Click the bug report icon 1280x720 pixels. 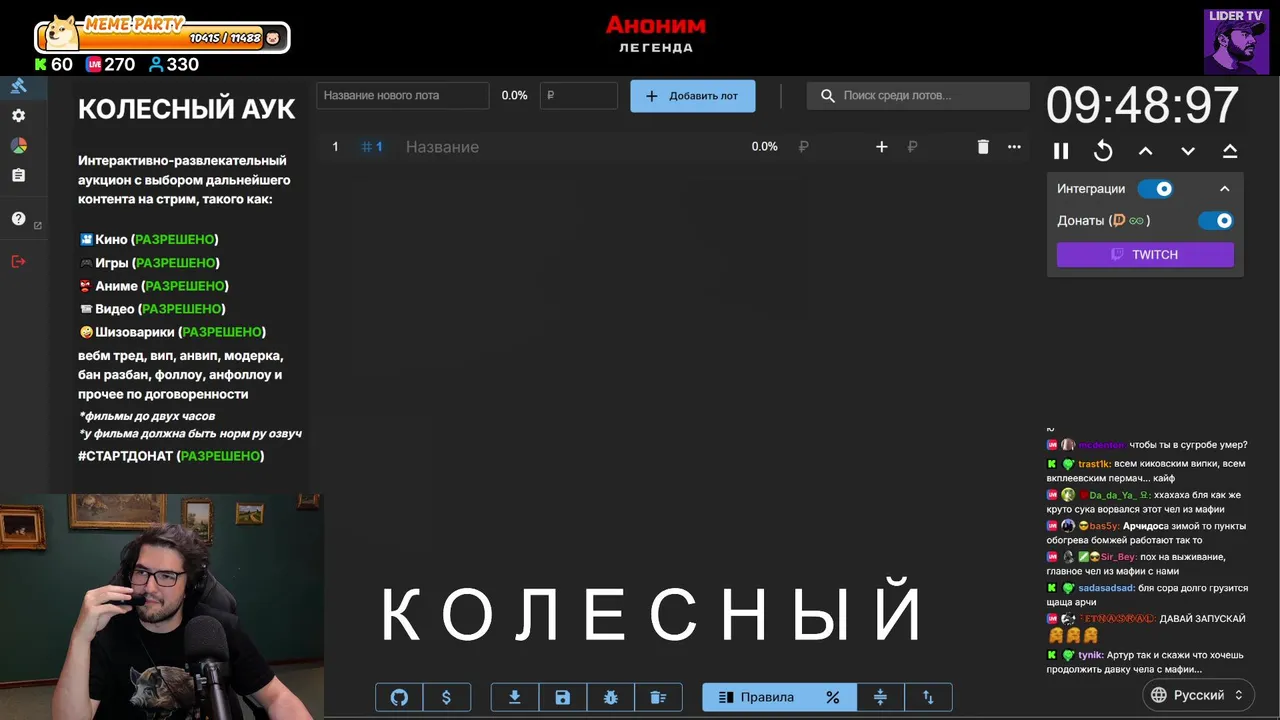click(610, 697)
